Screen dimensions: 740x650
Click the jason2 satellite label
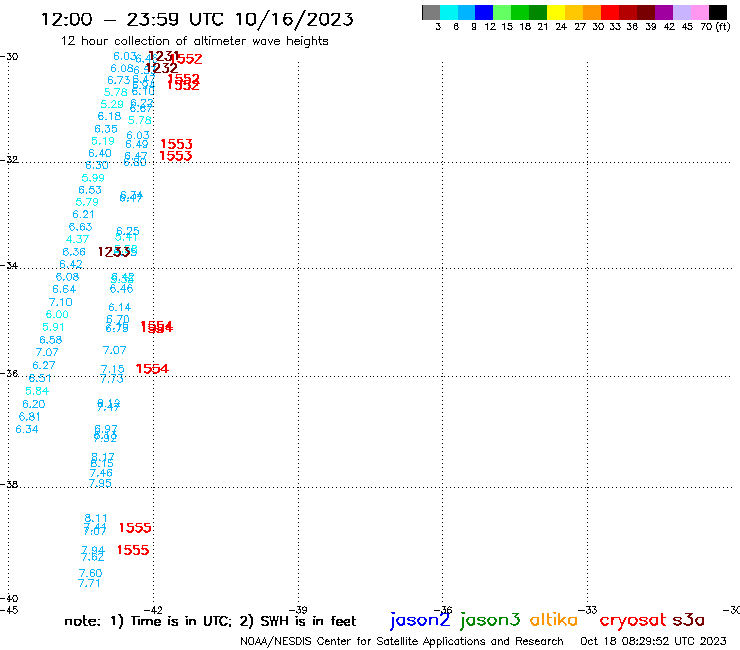(420, 620)
